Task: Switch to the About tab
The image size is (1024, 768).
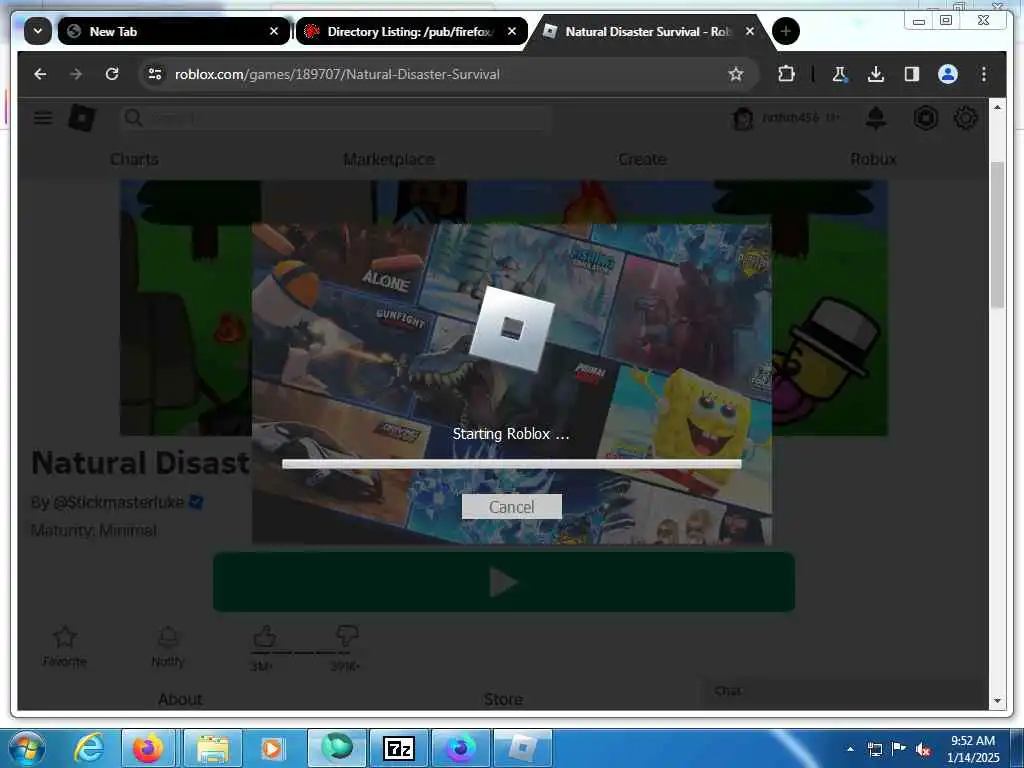Action: [180, 699]
